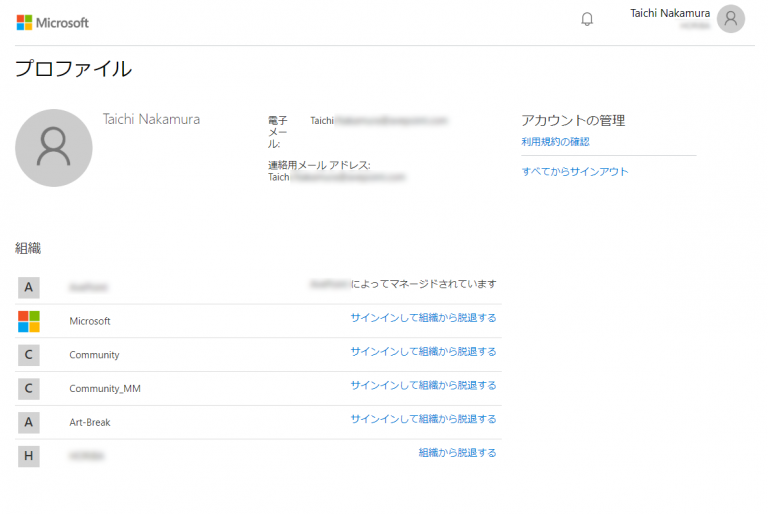Click Taichi Nakamura name in header
Screen dimensions: 768x514
click(670, 13)
